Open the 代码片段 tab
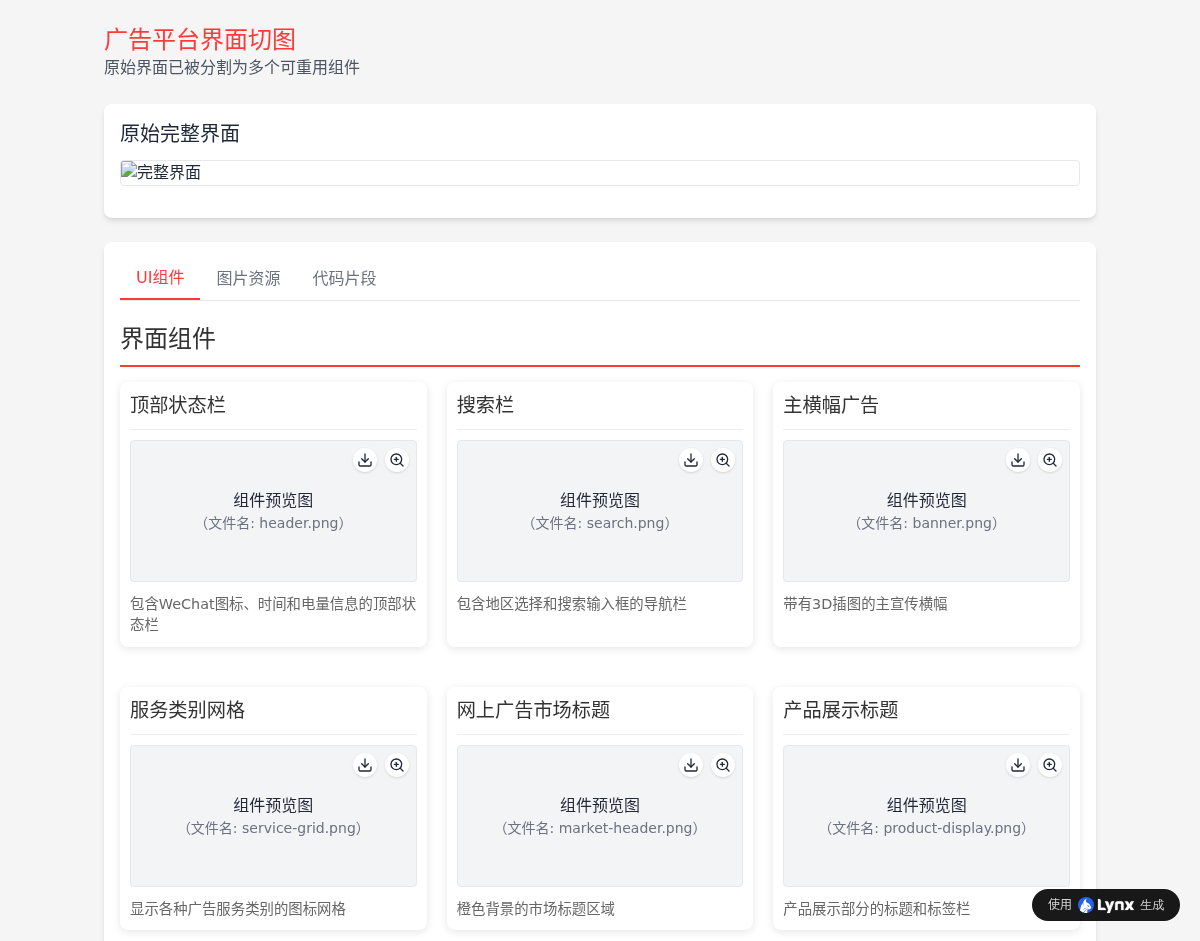Image resolution: width=1200 pixels, height=941 pixels. coord(344,279)
